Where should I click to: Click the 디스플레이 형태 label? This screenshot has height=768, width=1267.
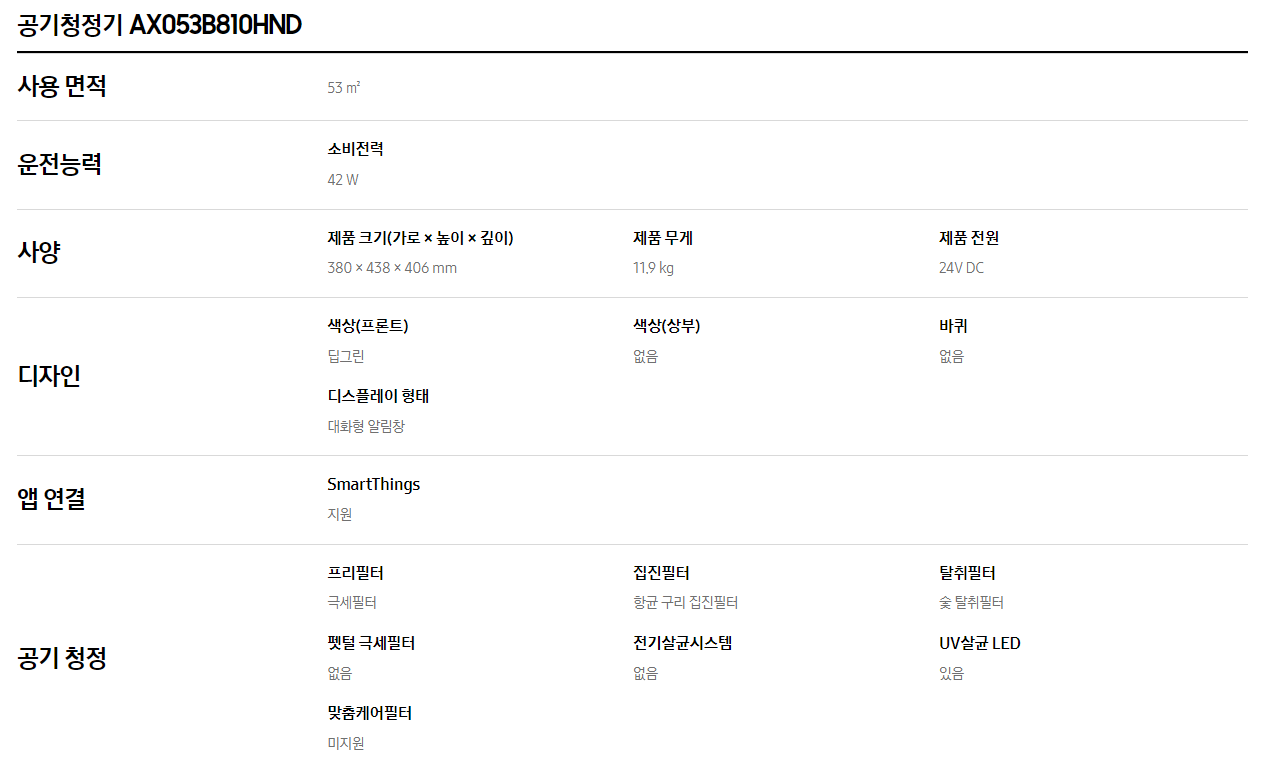378,396
